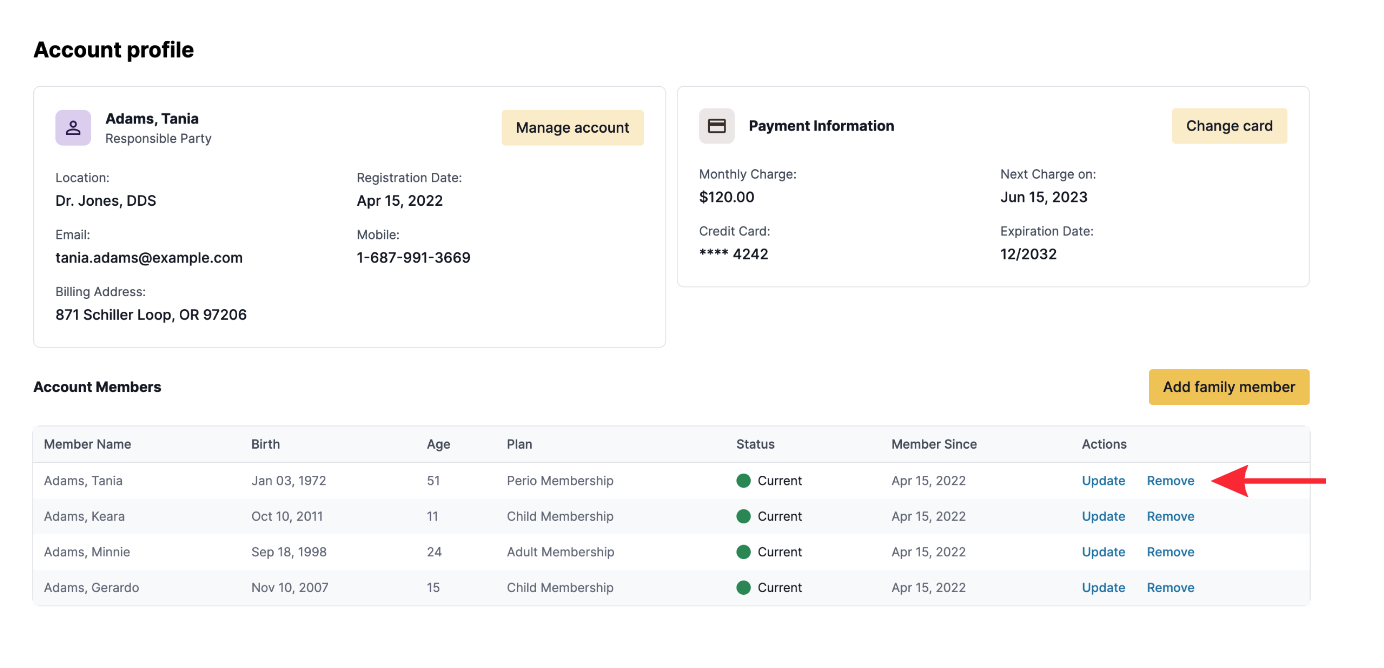Open Manage account

(x=572, y=128)
